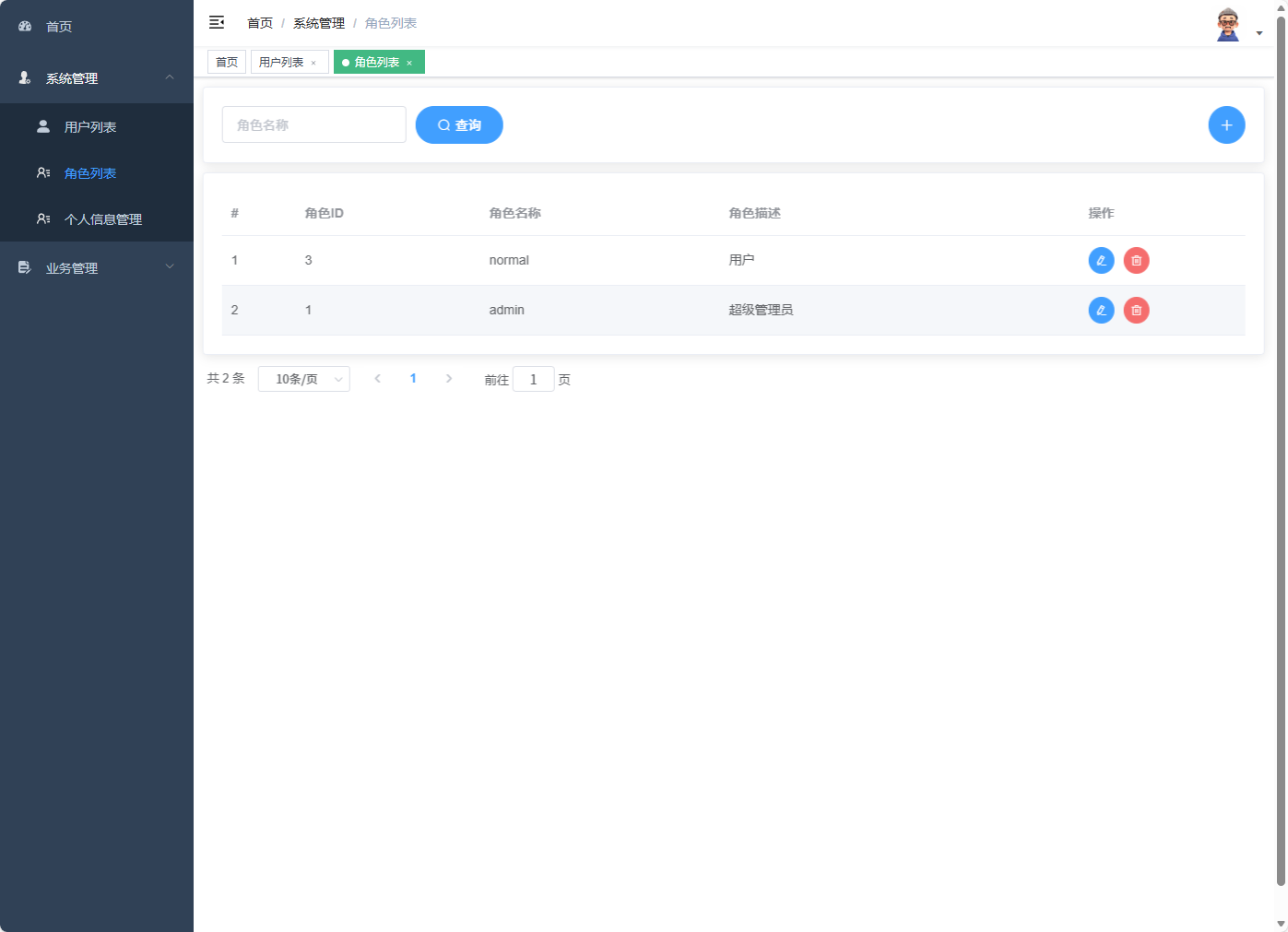Image resolution: width=1288 pixels, height=932 pixels.
Task: Close the 用户列表 tab
Action: click(313, 63)
